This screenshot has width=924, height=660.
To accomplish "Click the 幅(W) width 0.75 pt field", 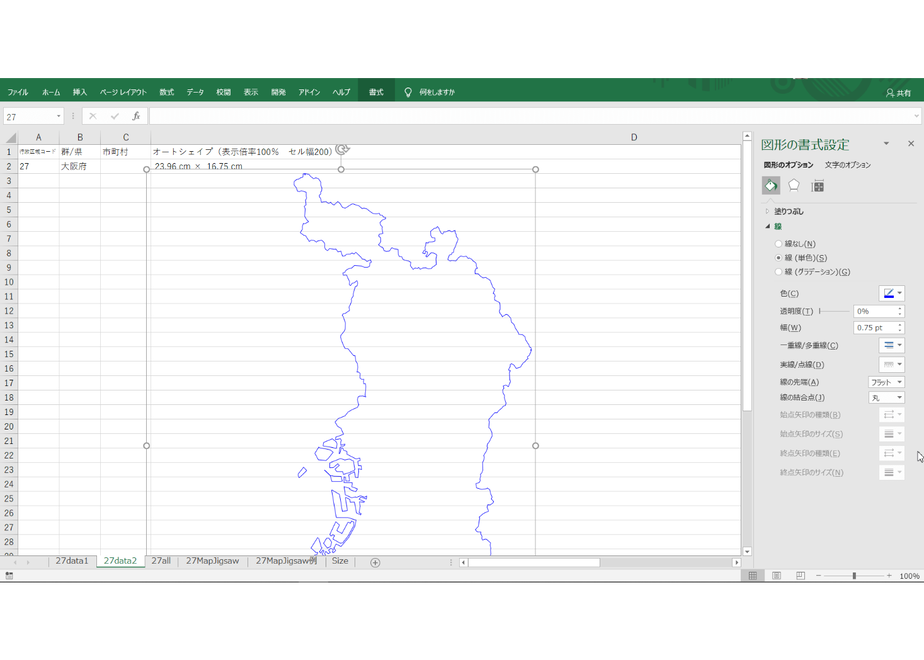I will 878,328.
